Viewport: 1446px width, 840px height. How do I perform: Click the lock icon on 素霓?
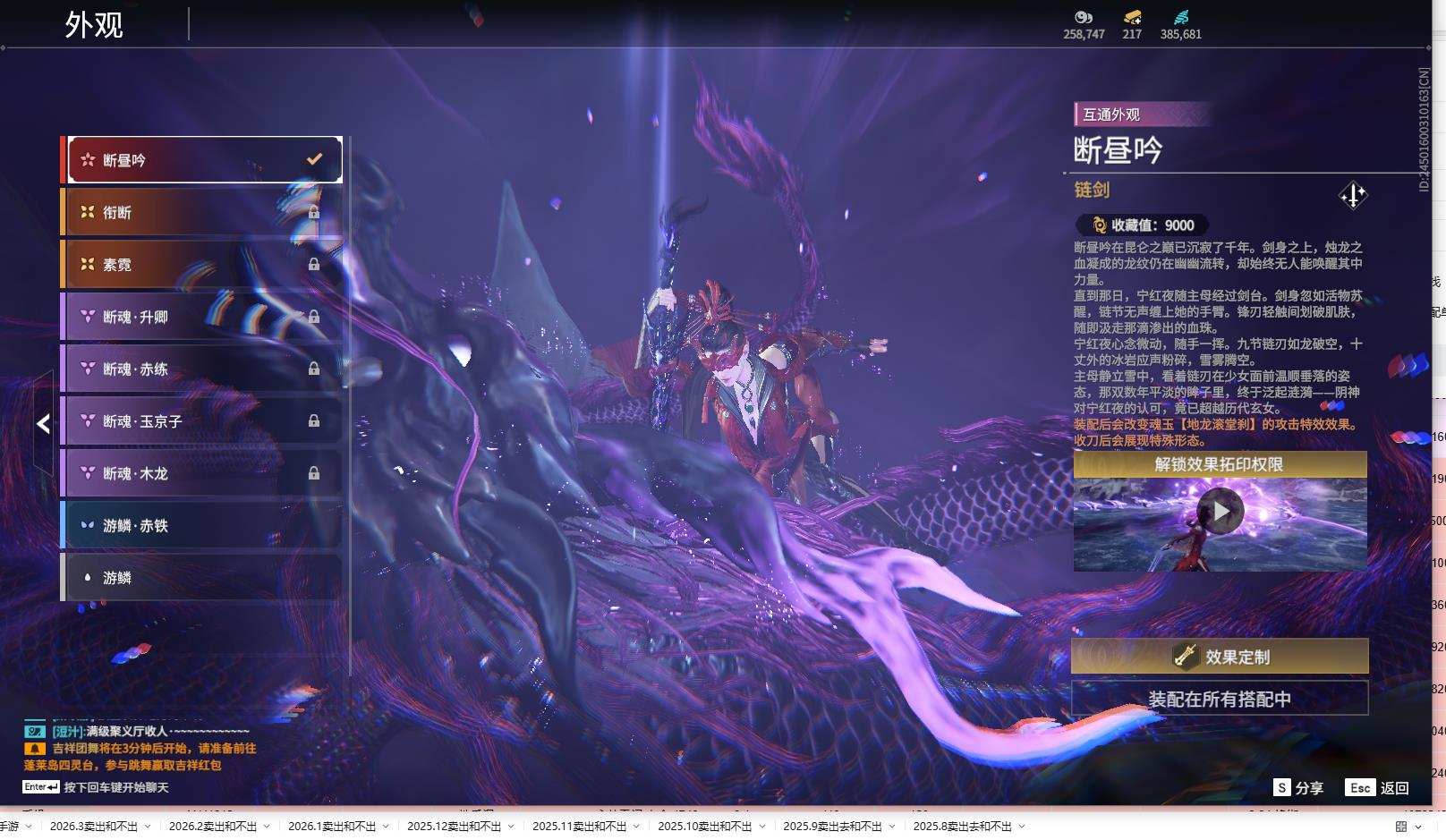point(314,264)
